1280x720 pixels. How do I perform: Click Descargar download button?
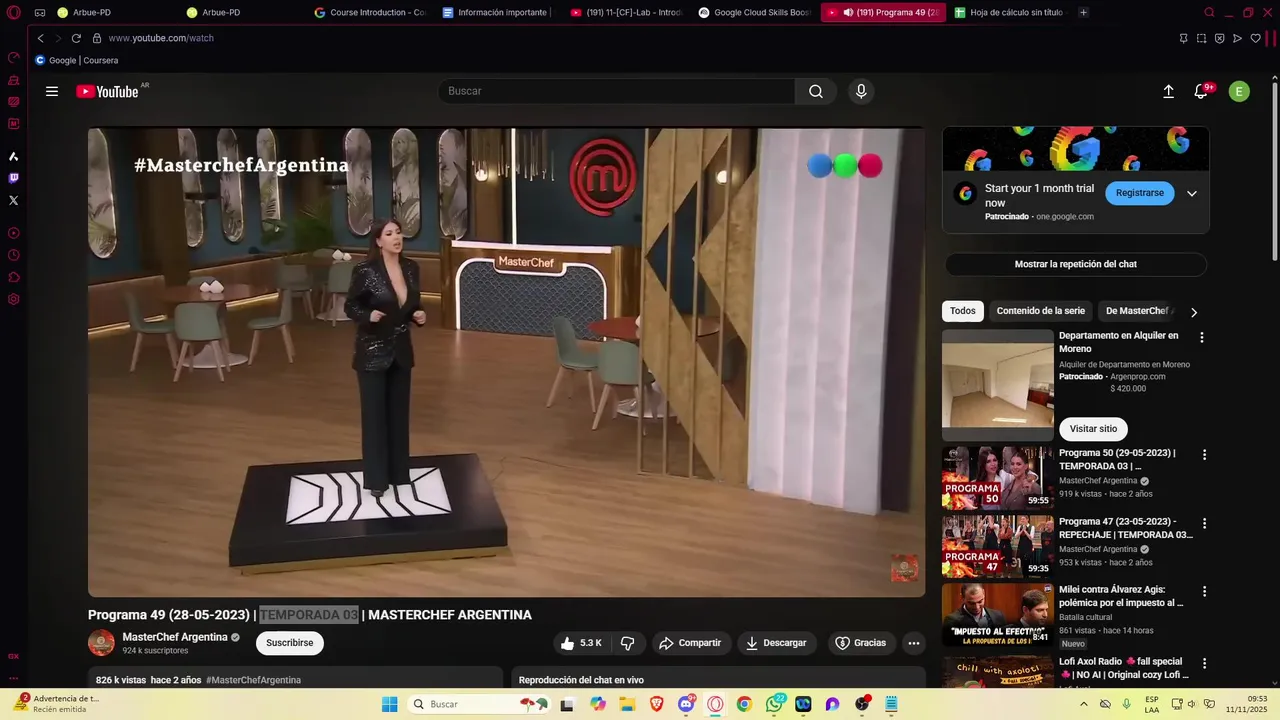(777, 643)
